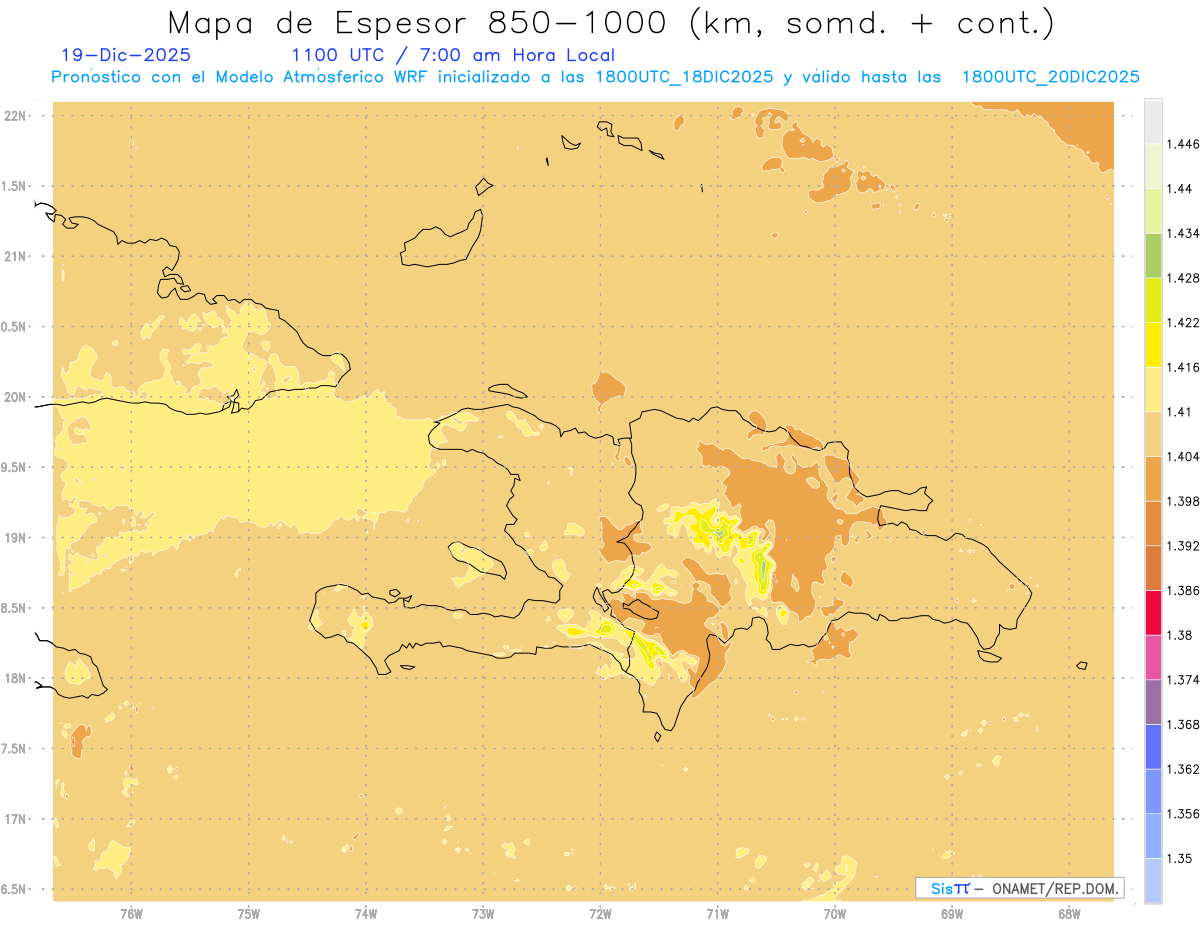Click the longitude label "70W"

tap(835, 914)
